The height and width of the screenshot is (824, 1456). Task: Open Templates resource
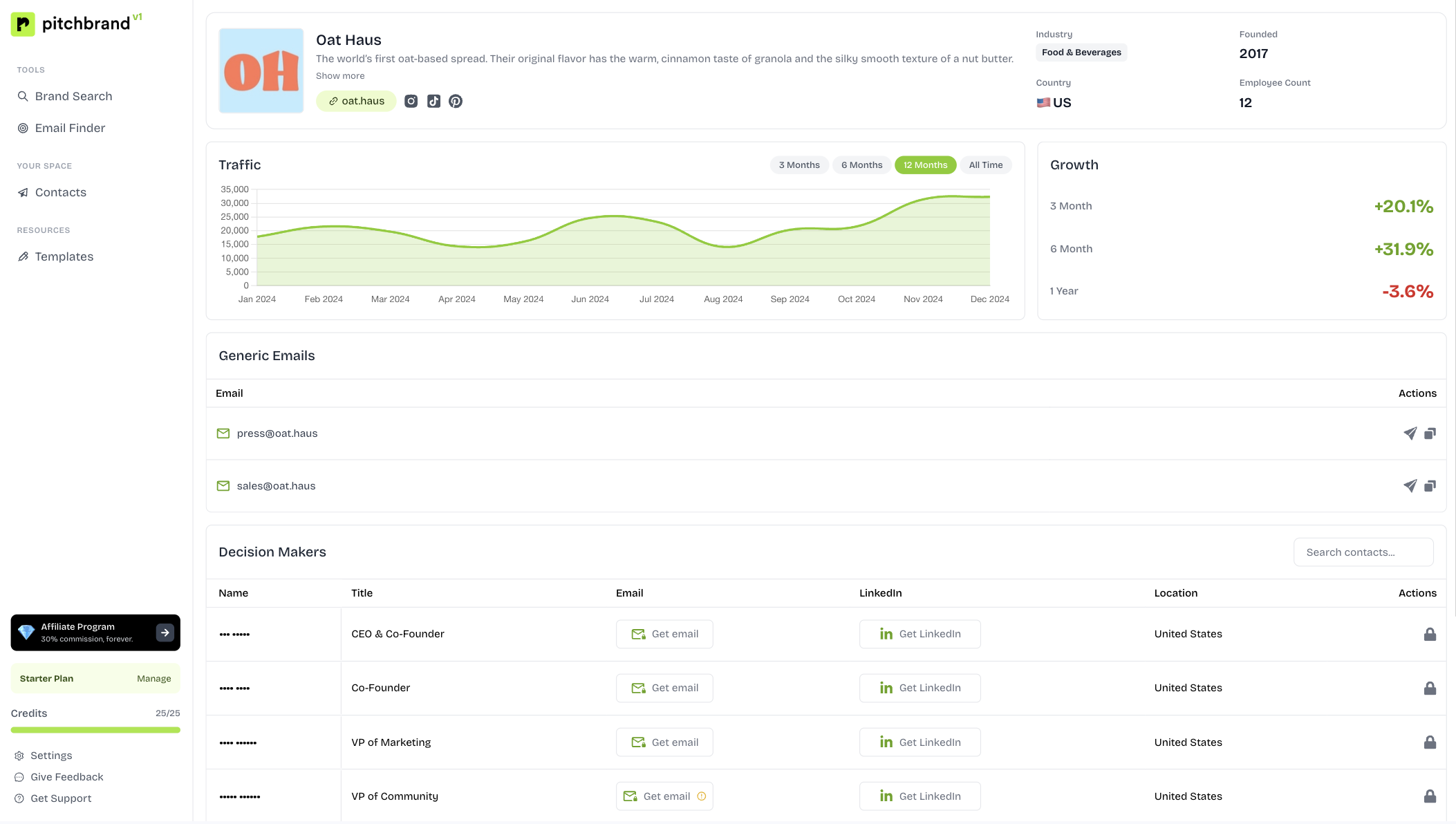tap(55, 256)
